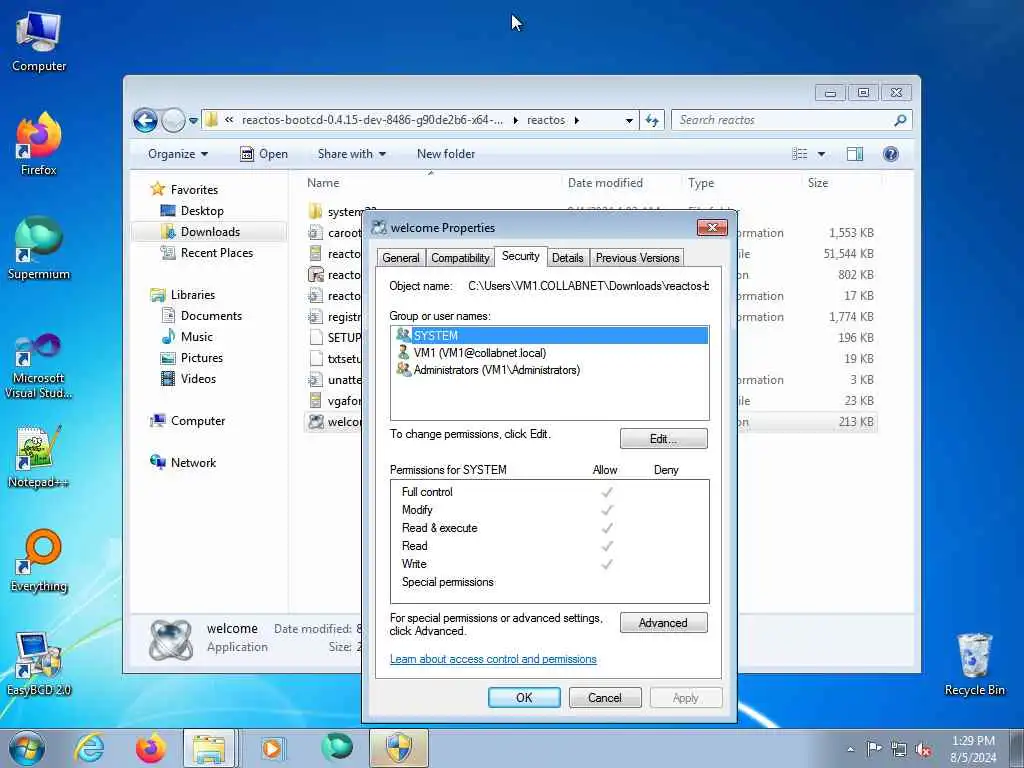Image resolution: width=1024 pixels, height=768 pixels.
Task: Click the shield taskbar button
Action: (399, 748)
